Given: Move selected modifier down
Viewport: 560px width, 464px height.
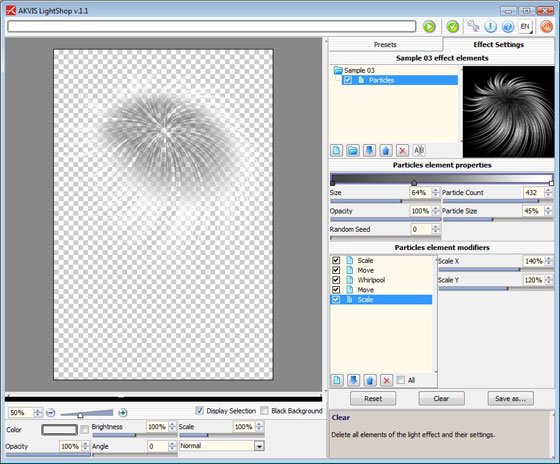Looking at the screenshot, I should [x=353, y=380].
